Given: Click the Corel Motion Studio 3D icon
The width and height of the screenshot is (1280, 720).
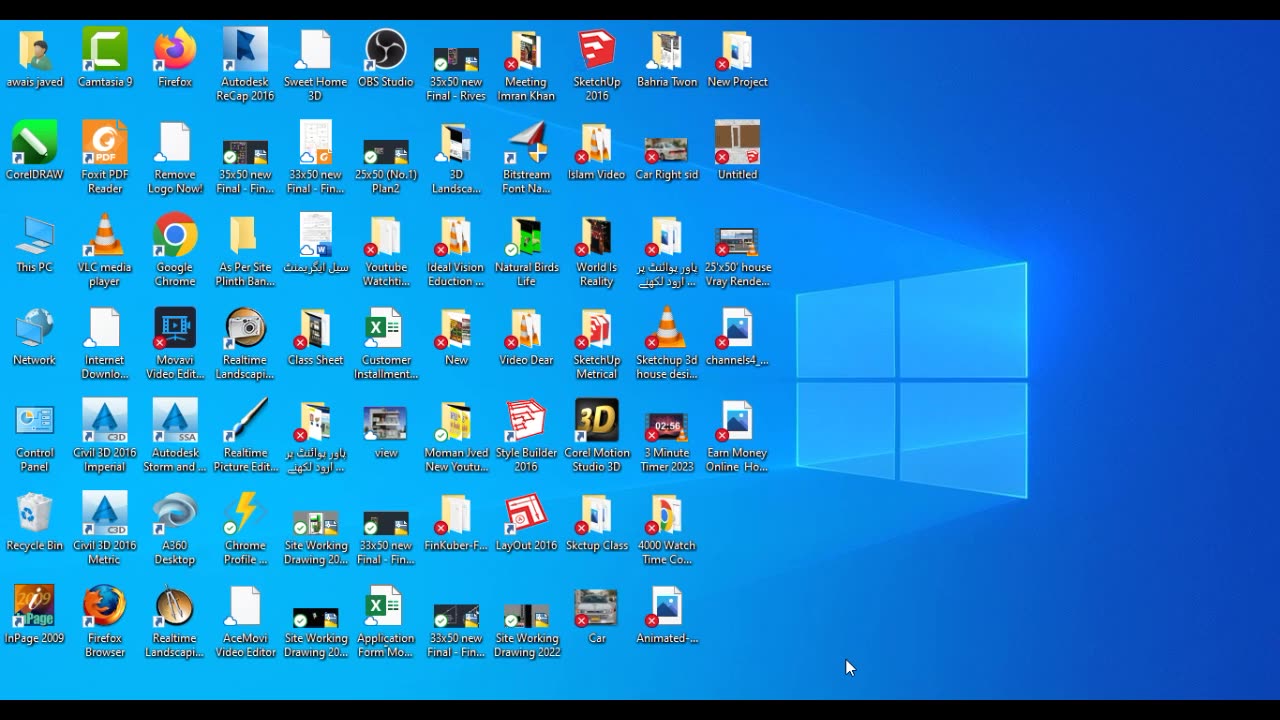Looking at the screenshot, I should point(597,421).
